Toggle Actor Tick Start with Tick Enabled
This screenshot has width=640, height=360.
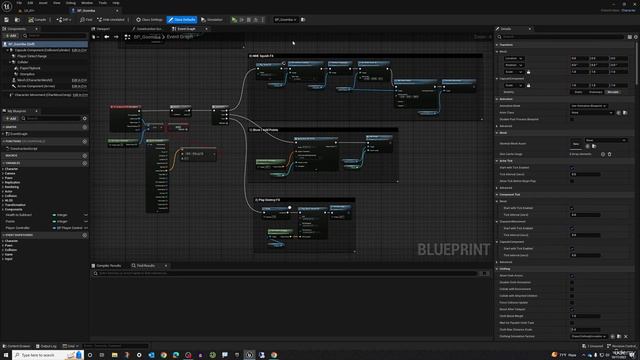click(x=572, y=168)
